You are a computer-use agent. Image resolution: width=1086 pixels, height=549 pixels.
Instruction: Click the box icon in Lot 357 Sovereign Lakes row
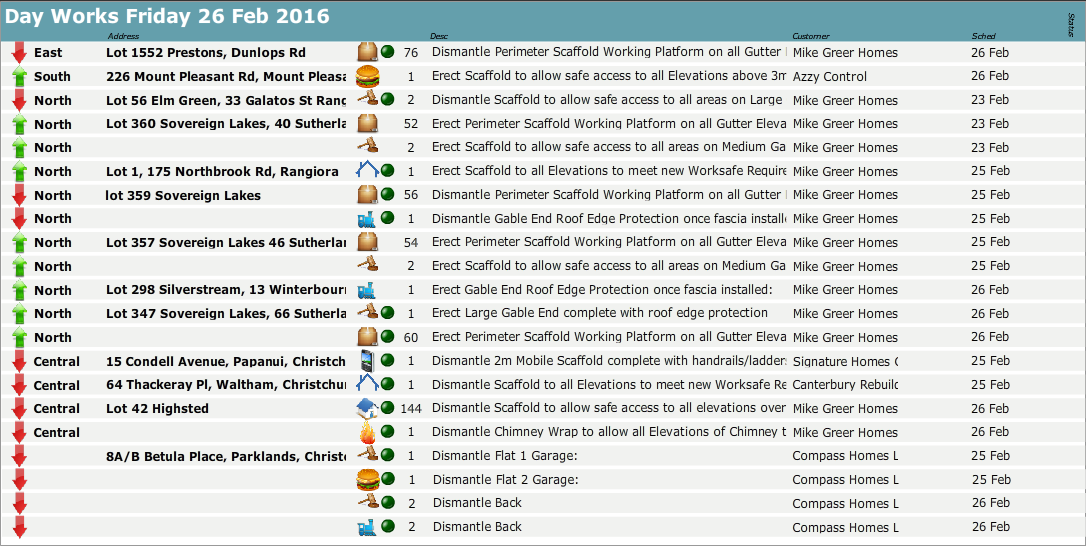367,242
